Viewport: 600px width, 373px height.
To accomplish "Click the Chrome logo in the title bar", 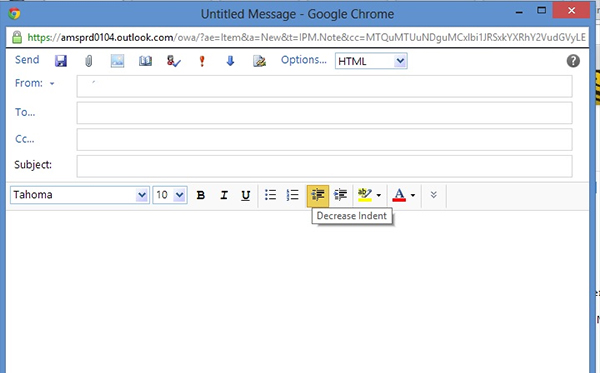I will 15,14.
